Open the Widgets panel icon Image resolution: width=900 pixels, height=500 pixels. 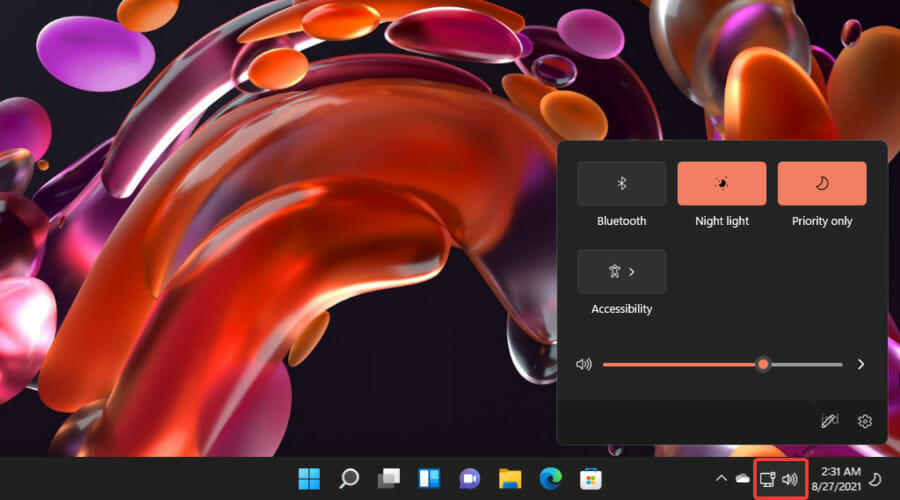pyautogui.click(x=429, y=479)
